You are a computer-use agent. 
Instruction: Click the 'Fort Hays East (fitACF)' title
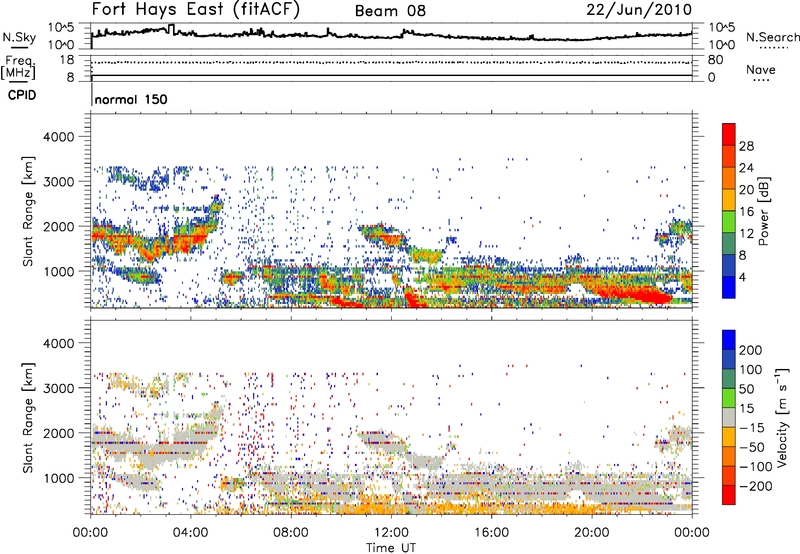(196, 10)
